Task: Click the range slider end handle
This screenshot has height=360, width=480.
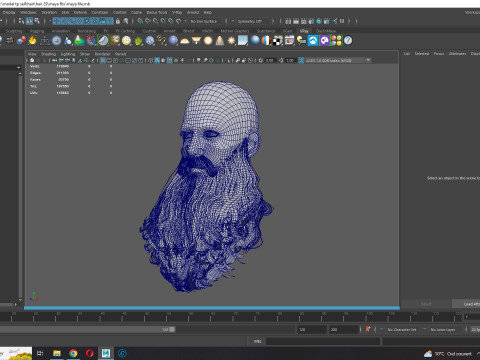Action: 172,329
